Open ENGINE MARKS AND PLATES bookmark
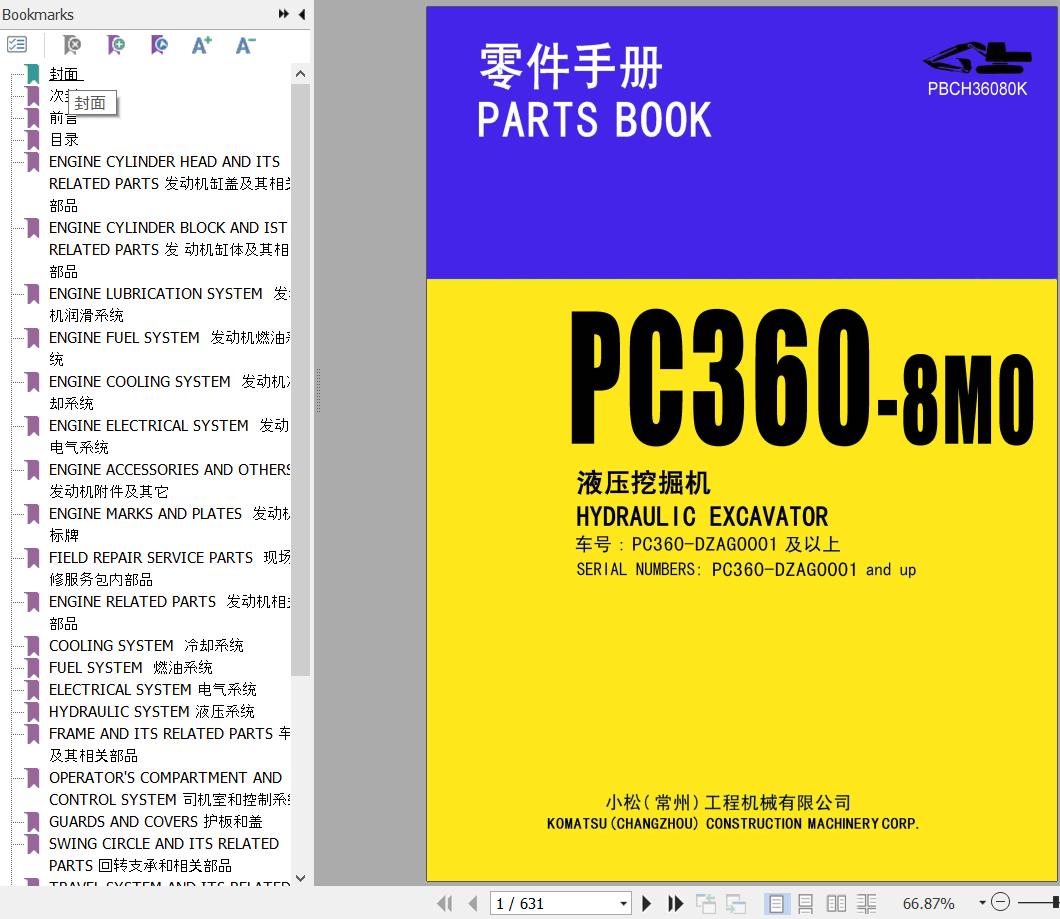 pos(169,524)
